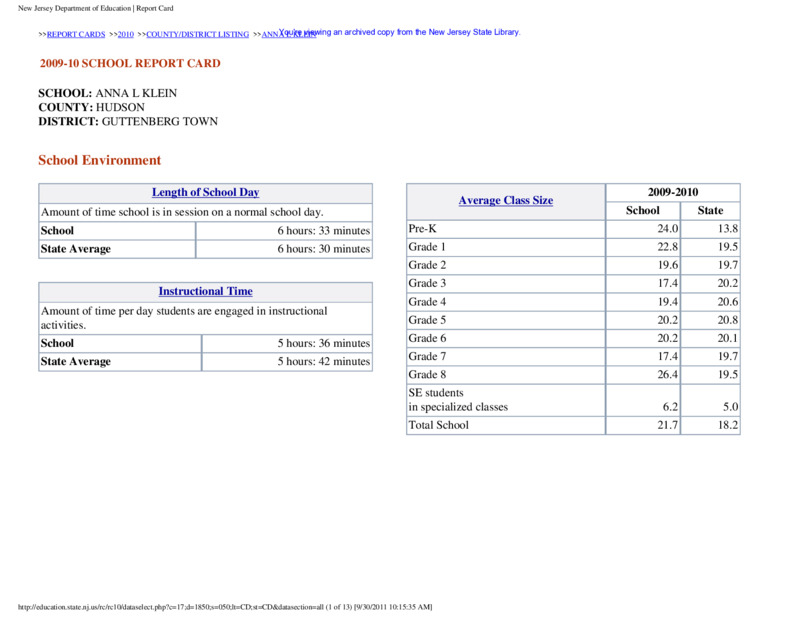Click Grade 5 state value '20.8'

[x=728, y=320]
